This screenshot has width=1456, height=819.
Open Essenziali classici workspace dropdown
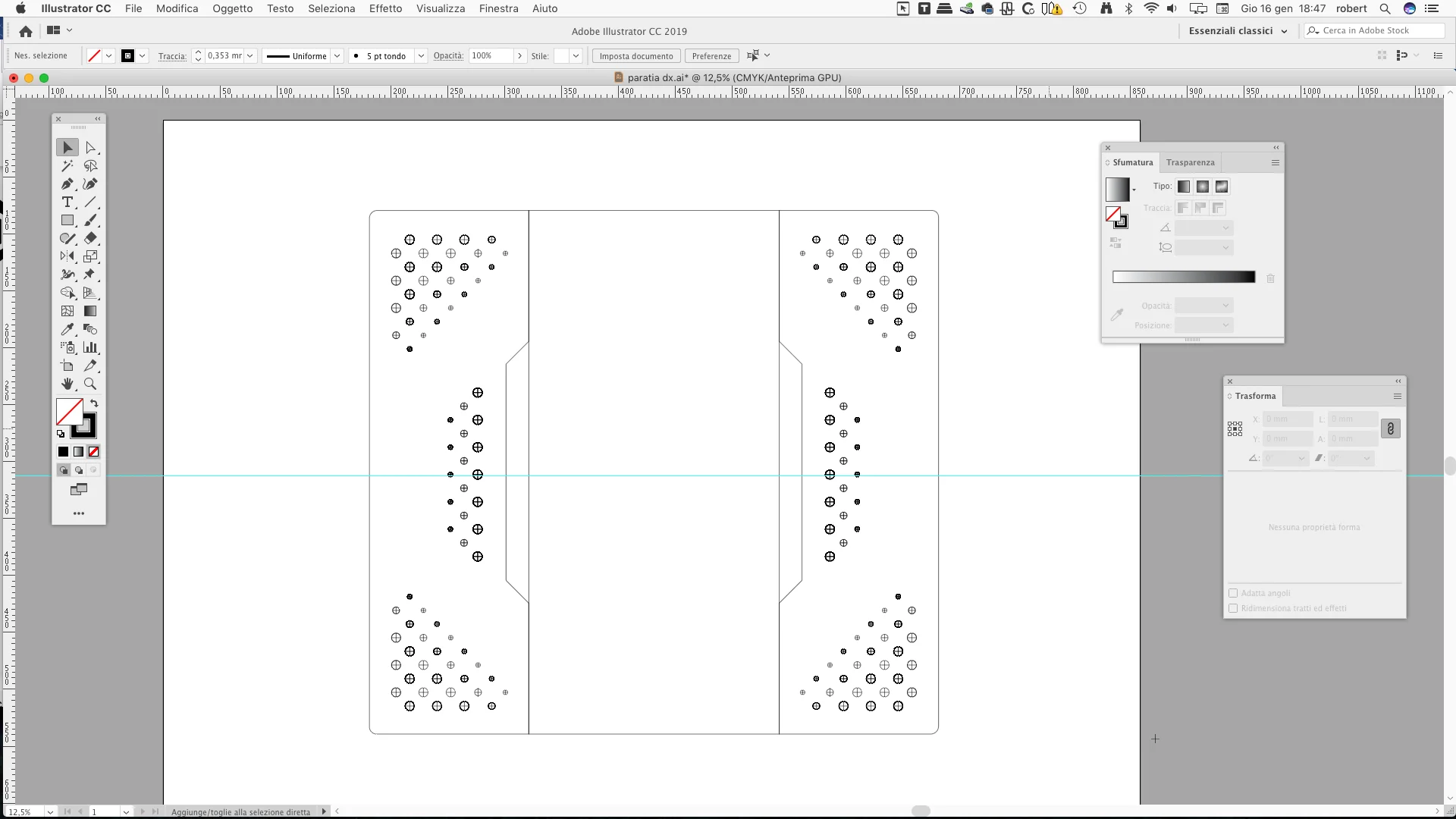(1238, 31)
